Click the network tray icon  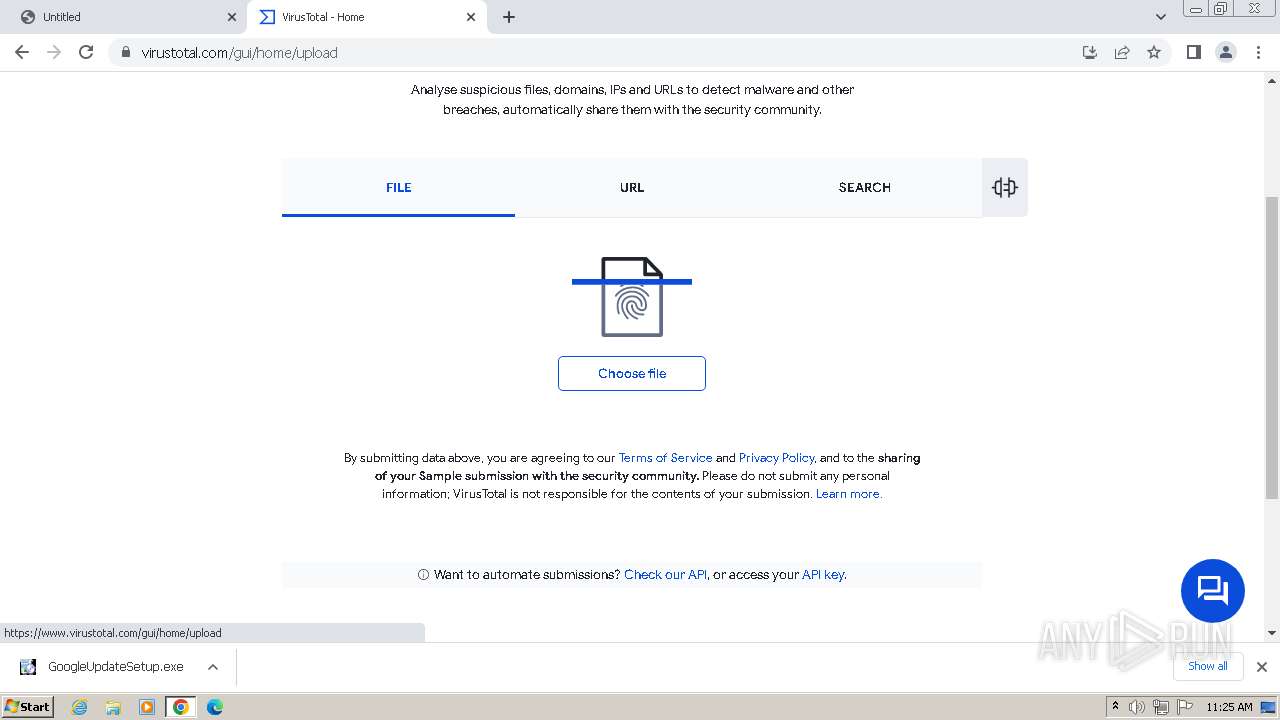1160,707
